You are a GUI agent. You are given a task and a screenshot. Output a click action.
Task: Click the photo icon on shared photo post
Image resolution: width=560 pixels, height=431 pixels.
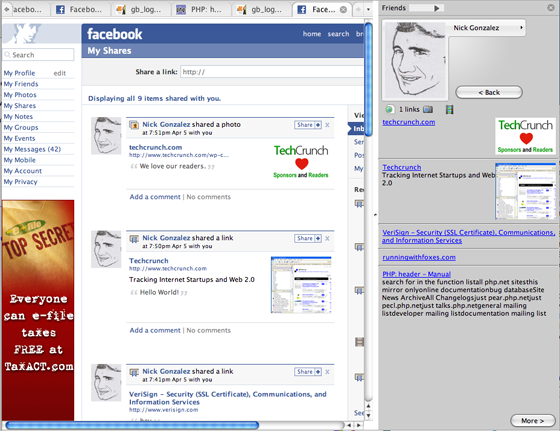(134, 125)
